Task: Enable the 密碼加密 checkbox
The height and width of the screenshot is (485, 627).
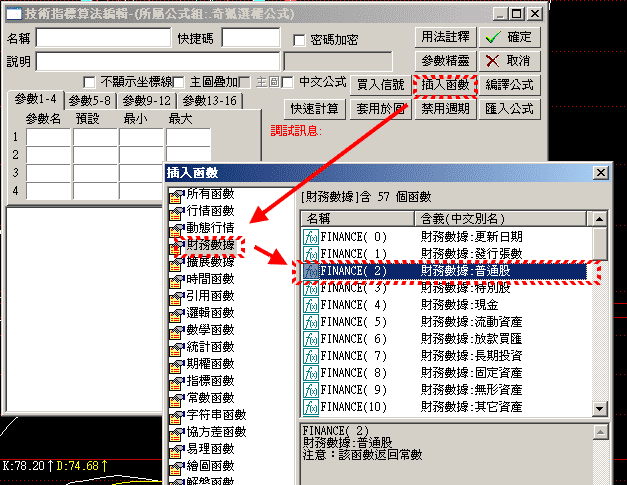Action: point(299,40)
